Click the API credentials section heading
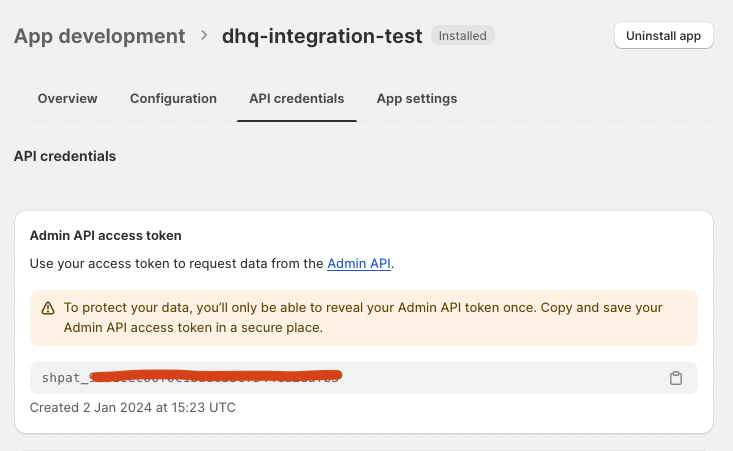This screenshot has height=451, width=733. [x=65, y=156]
